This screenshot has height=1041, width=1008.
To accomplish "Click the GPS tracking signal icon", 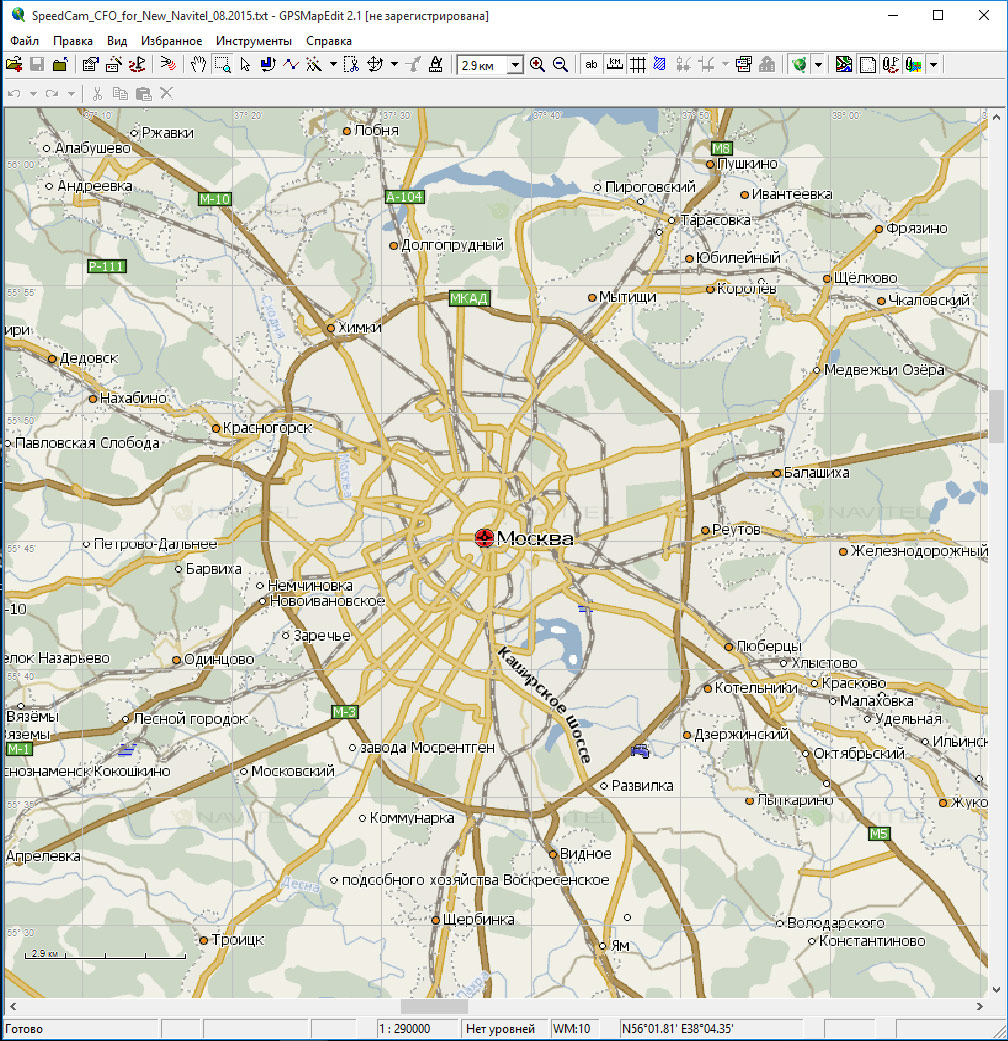I will [x=168, y=64].
